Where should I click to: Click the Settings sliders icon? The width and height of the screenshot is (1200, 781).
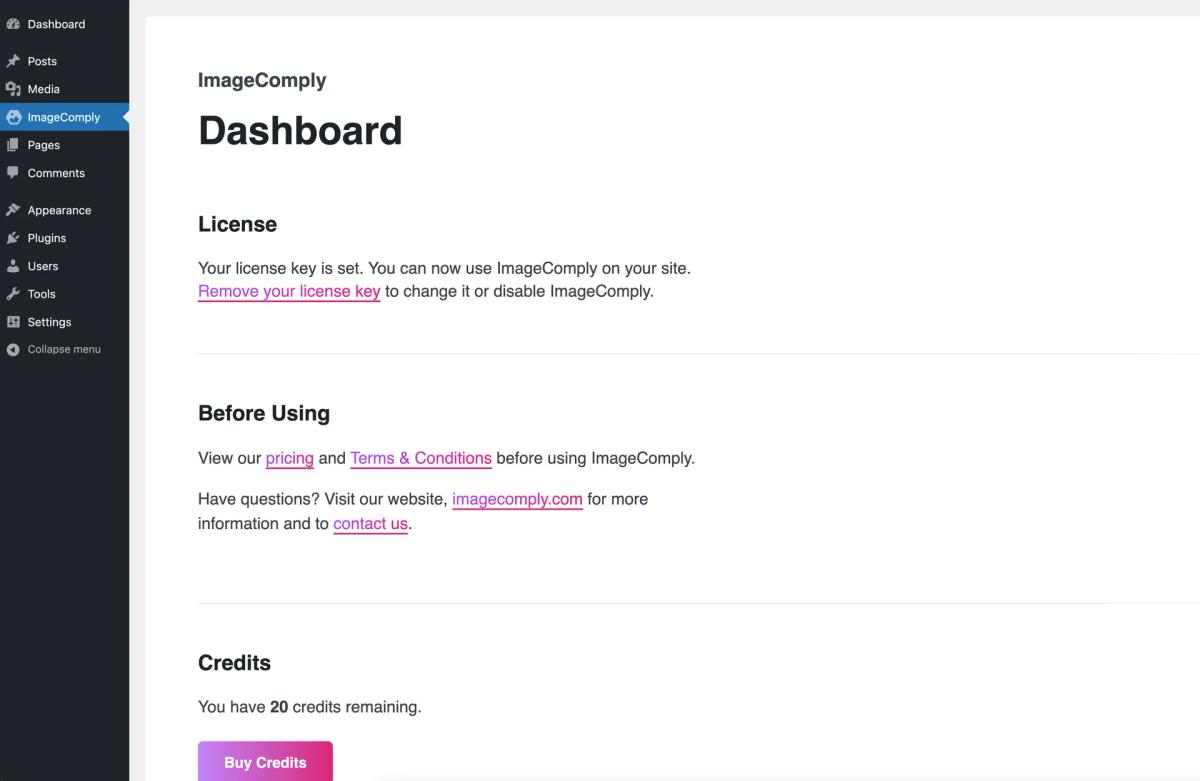point(13,322)
